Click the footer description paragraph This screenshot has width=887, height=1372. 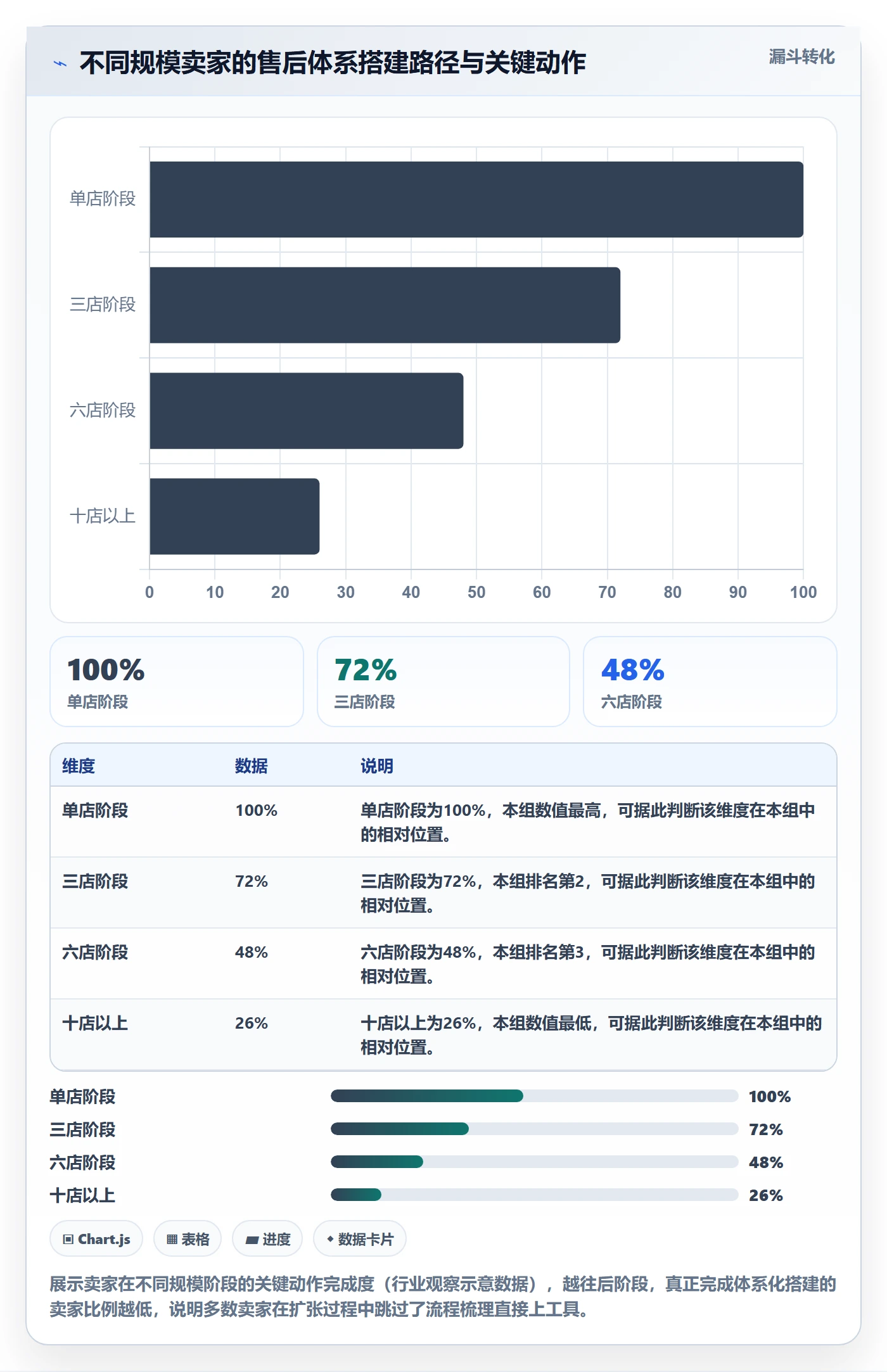tap(443, 1297)
